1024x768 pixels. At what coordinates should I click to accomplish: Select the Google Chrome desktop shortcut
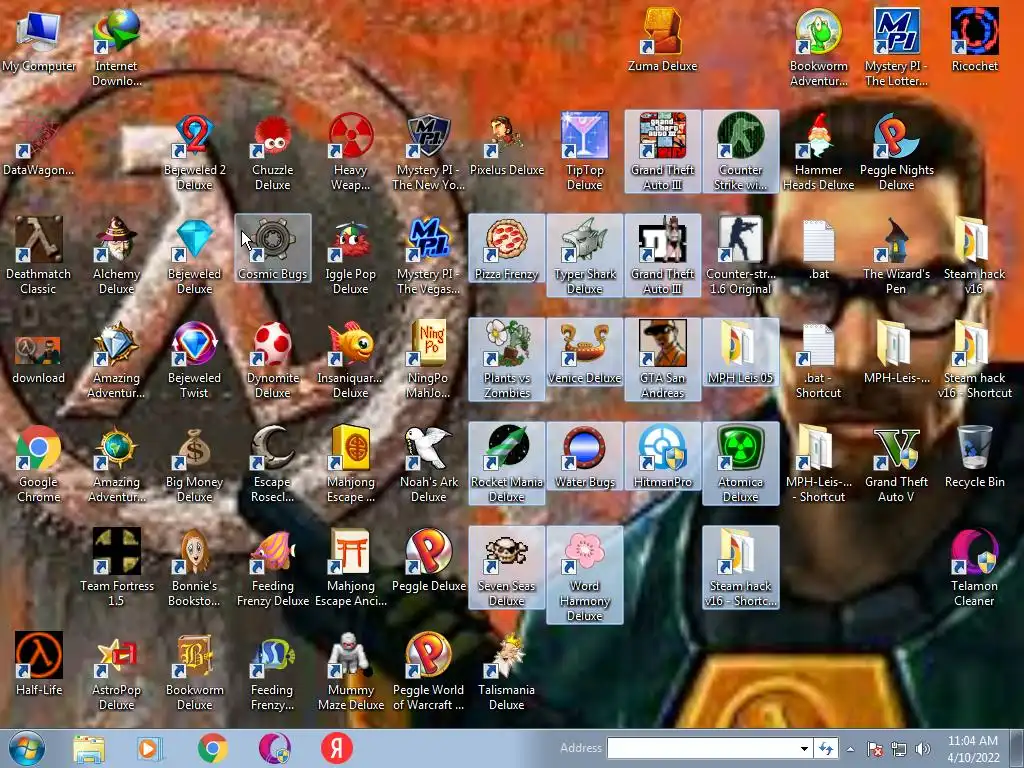[39, 464]
